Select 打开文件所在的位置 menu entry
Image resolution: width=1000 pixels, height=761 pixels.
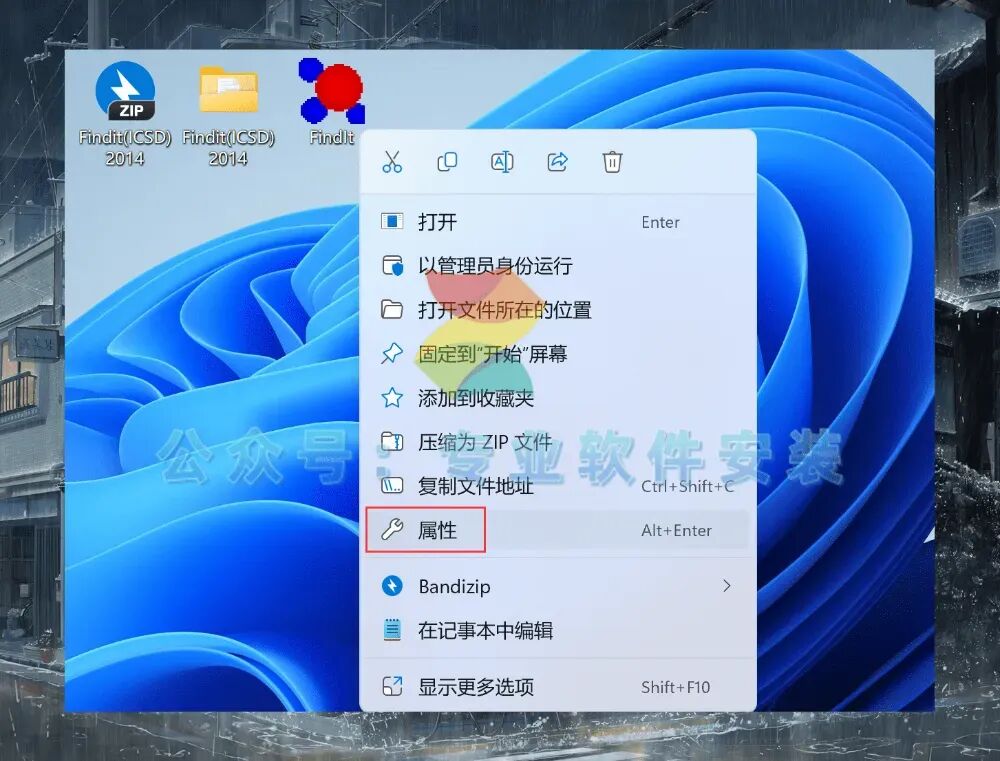pyautogui.click(x=558, y=310)
